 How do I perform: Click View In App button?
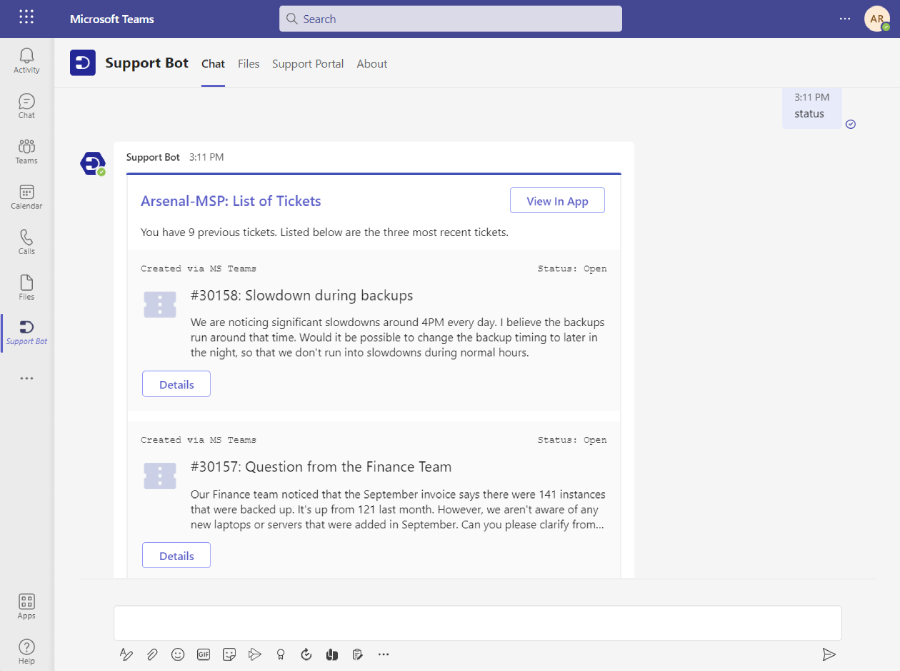557,200
